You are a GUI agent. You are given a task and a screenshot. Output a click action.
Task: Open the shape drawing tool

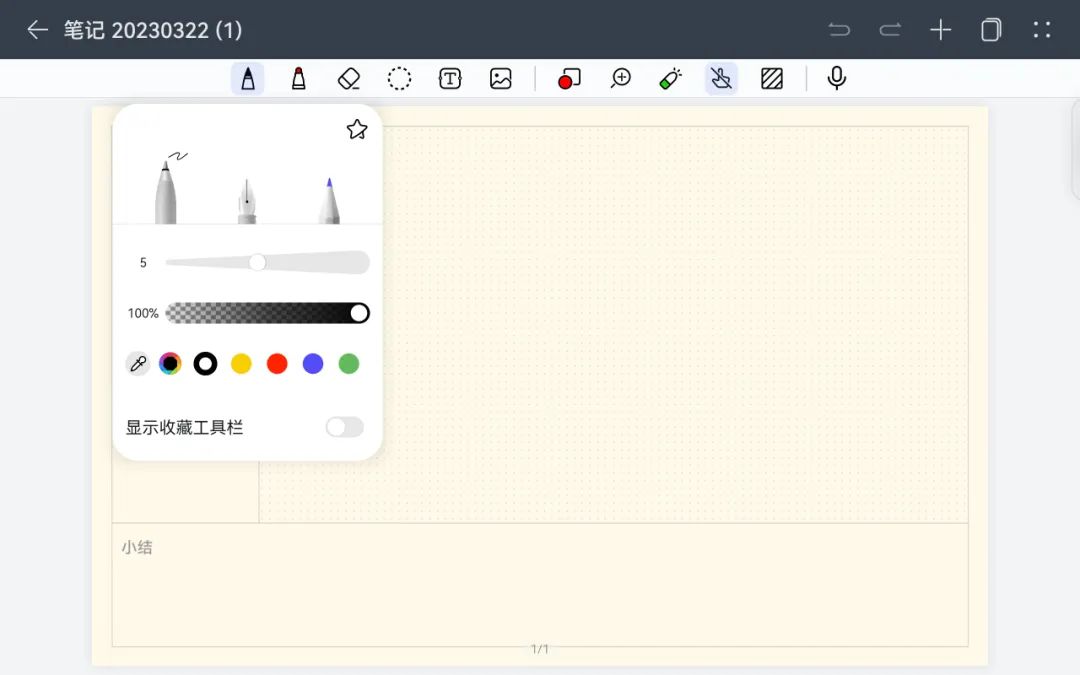click(x=569, y=79)
